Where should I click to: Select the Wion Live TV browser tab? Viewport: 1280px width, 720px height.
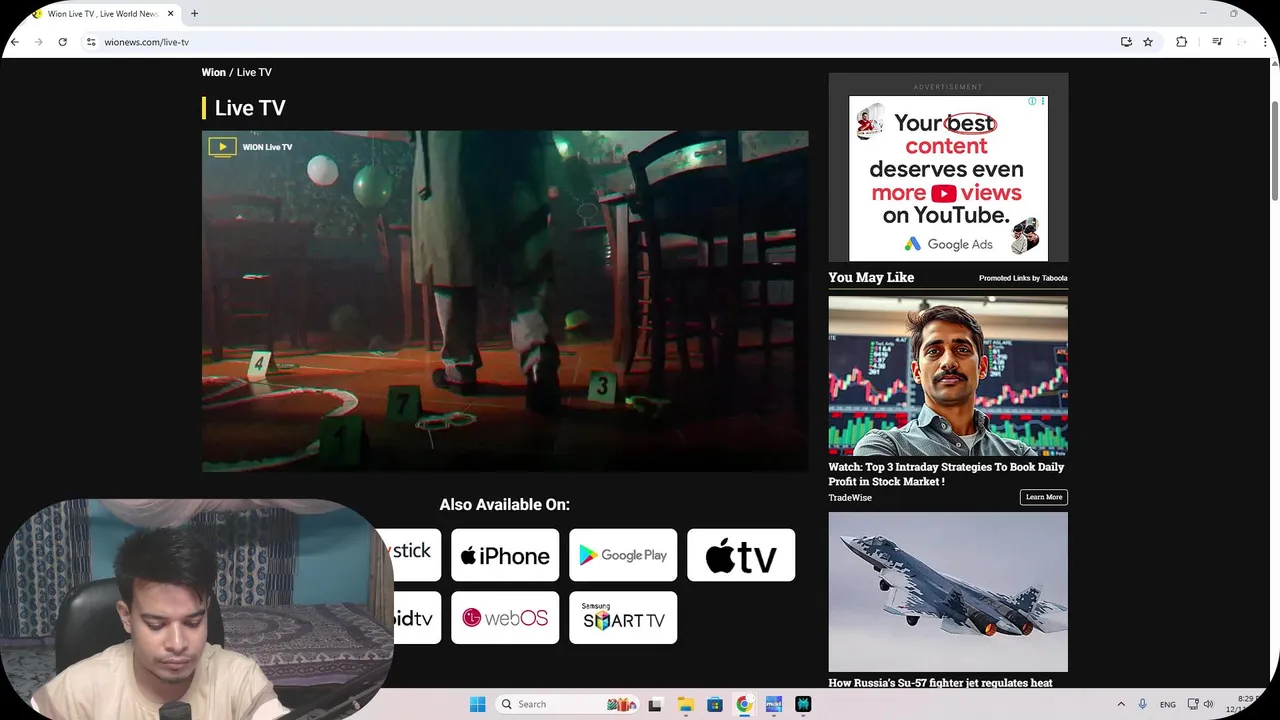100,14
